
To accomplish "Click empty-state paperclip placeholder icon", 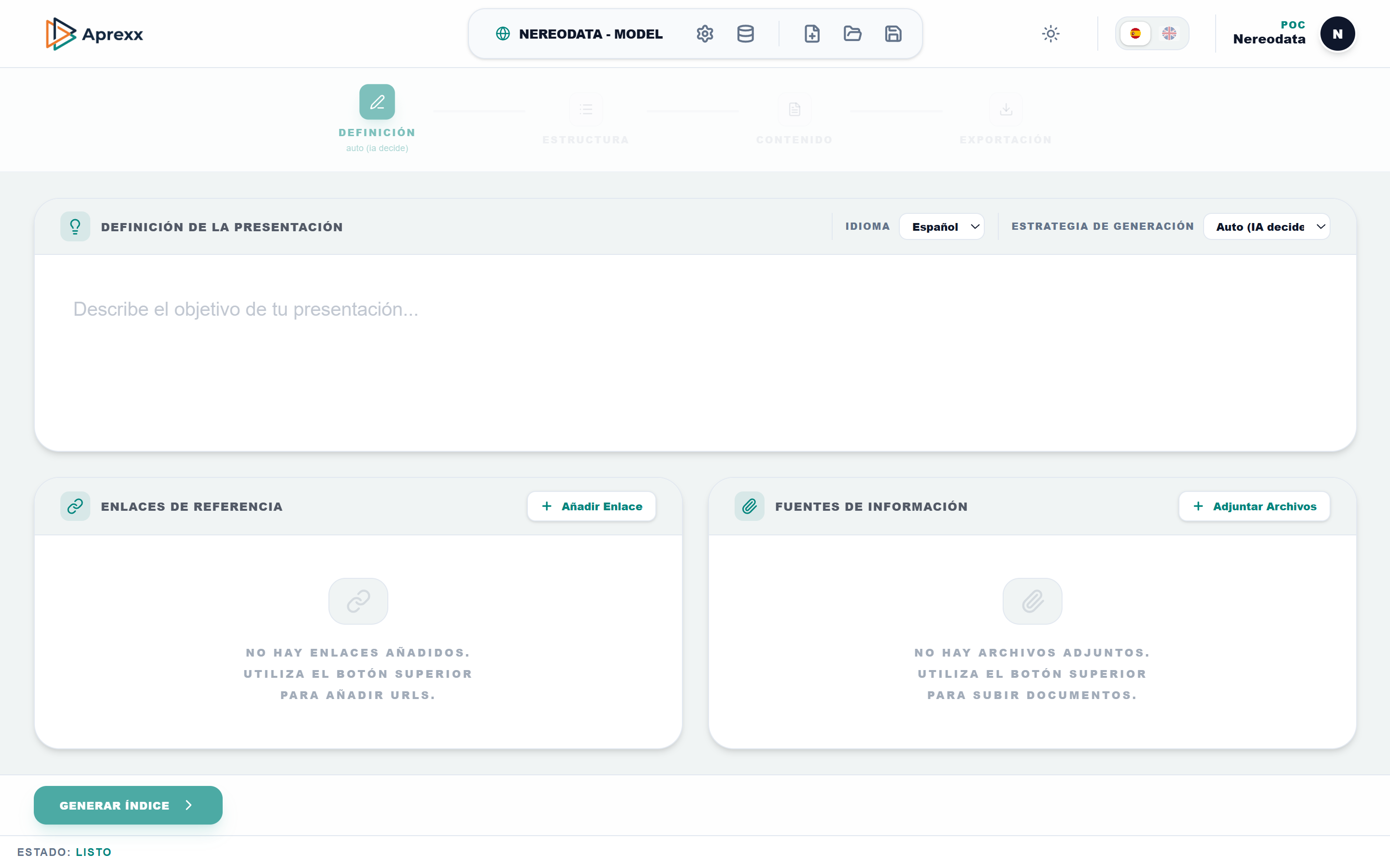I will [1032, 601].
